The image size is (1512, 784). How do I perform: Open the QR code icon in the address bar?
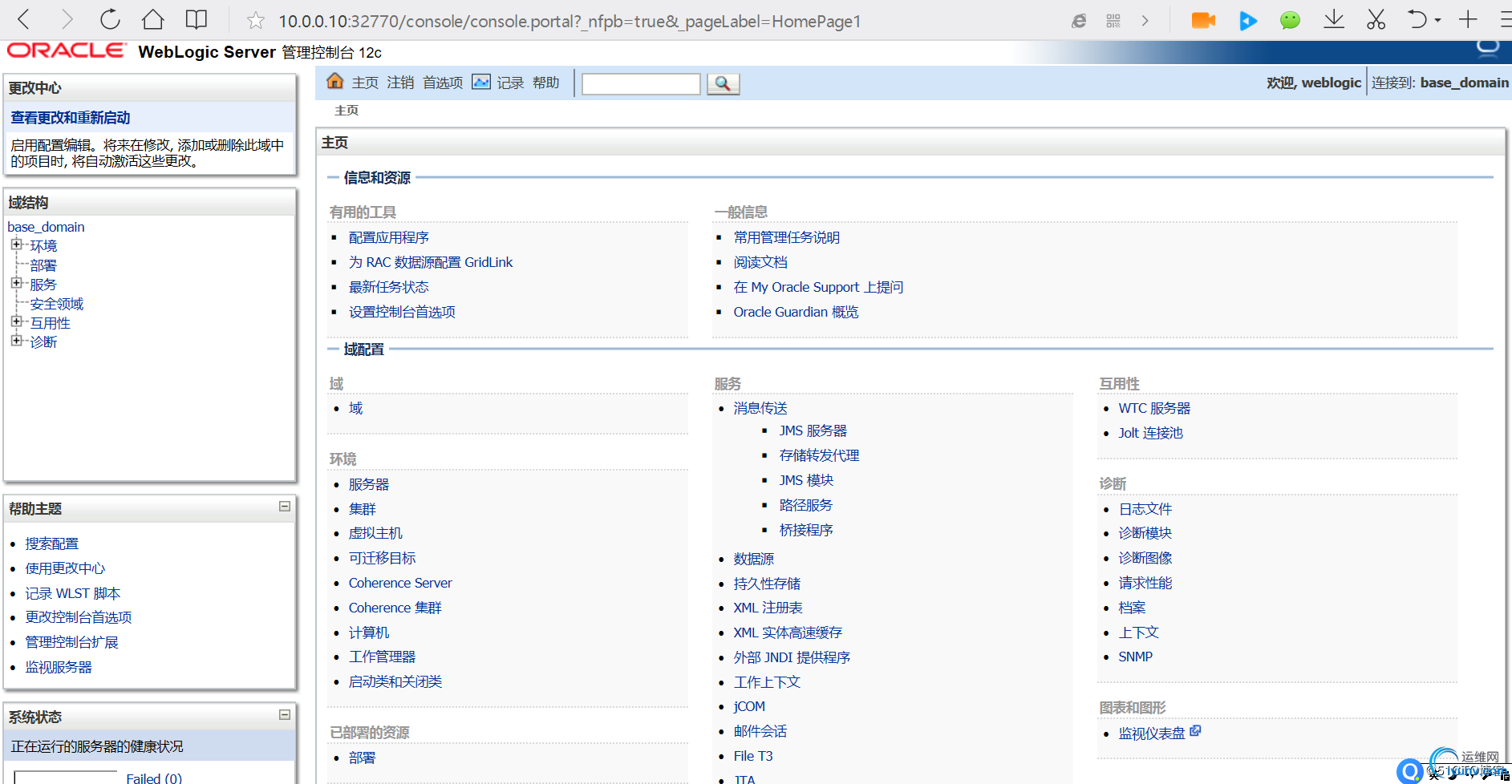pyautogui.click(x=1113, y=21)
